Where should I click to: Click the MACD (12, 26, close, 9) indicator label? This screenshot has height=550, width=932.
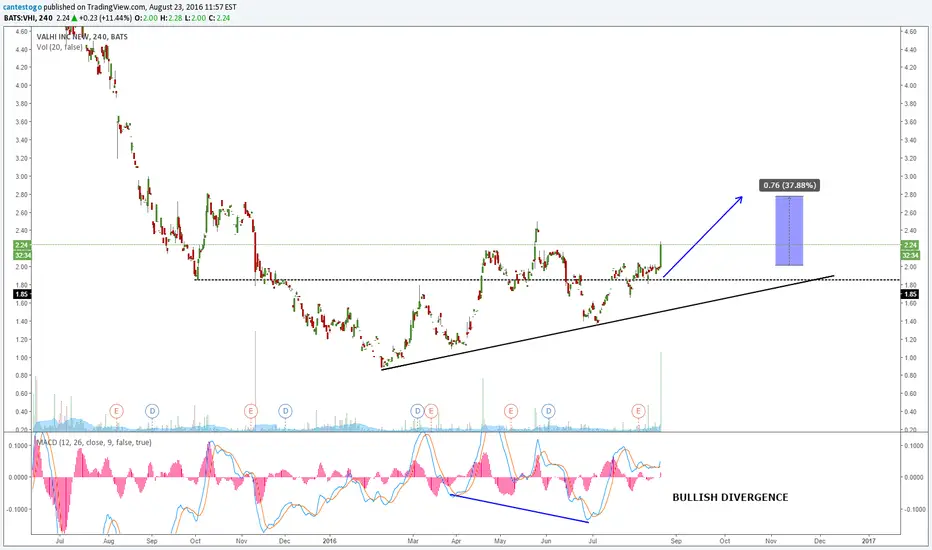click(94, 442)
